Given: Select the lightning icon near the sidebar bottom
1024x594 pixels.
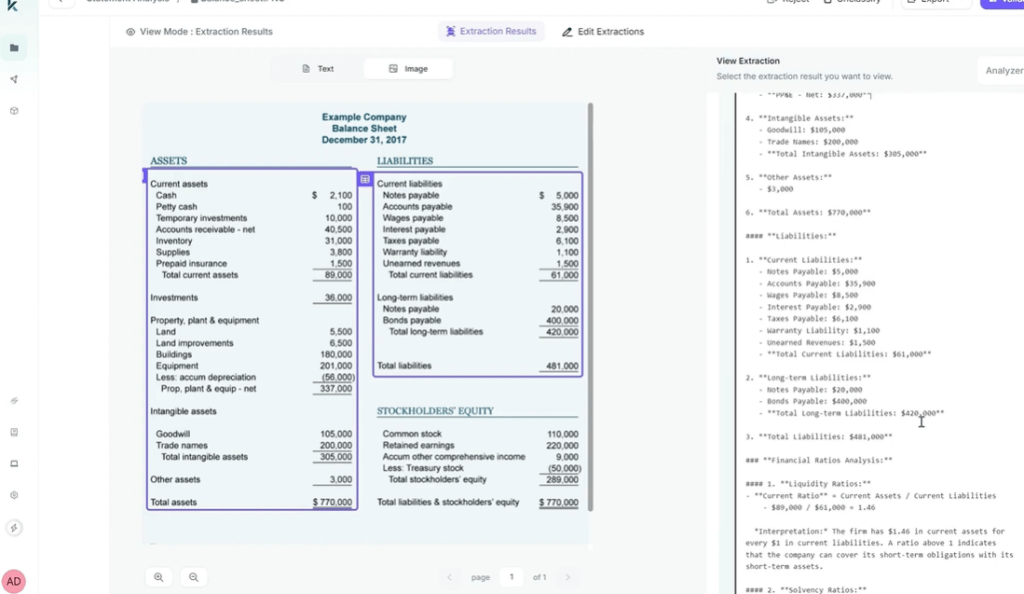Looking at the screenshot, I should pyautogui.click(x=14, y=527).
